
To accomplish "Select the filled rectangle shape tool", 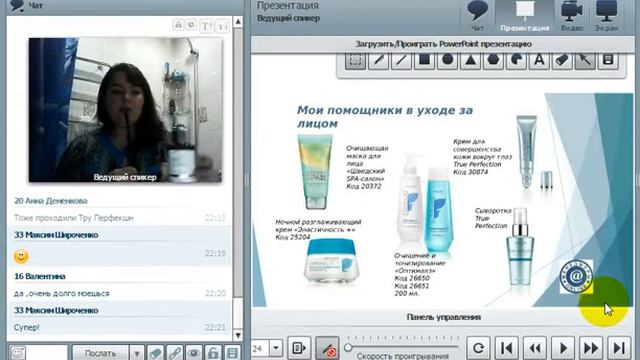I will click(x=424, y=60).
